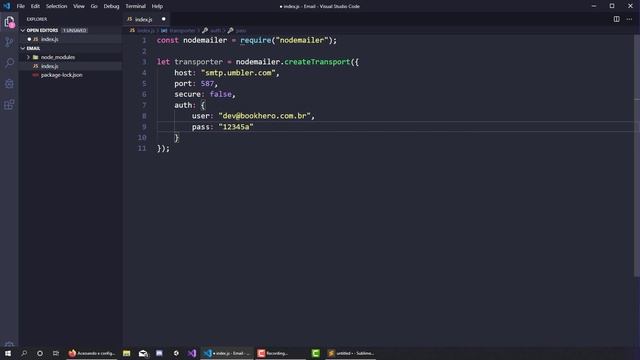Open the Mail app from taskbar
Screen dimensions: 640x360
(143, 353)
